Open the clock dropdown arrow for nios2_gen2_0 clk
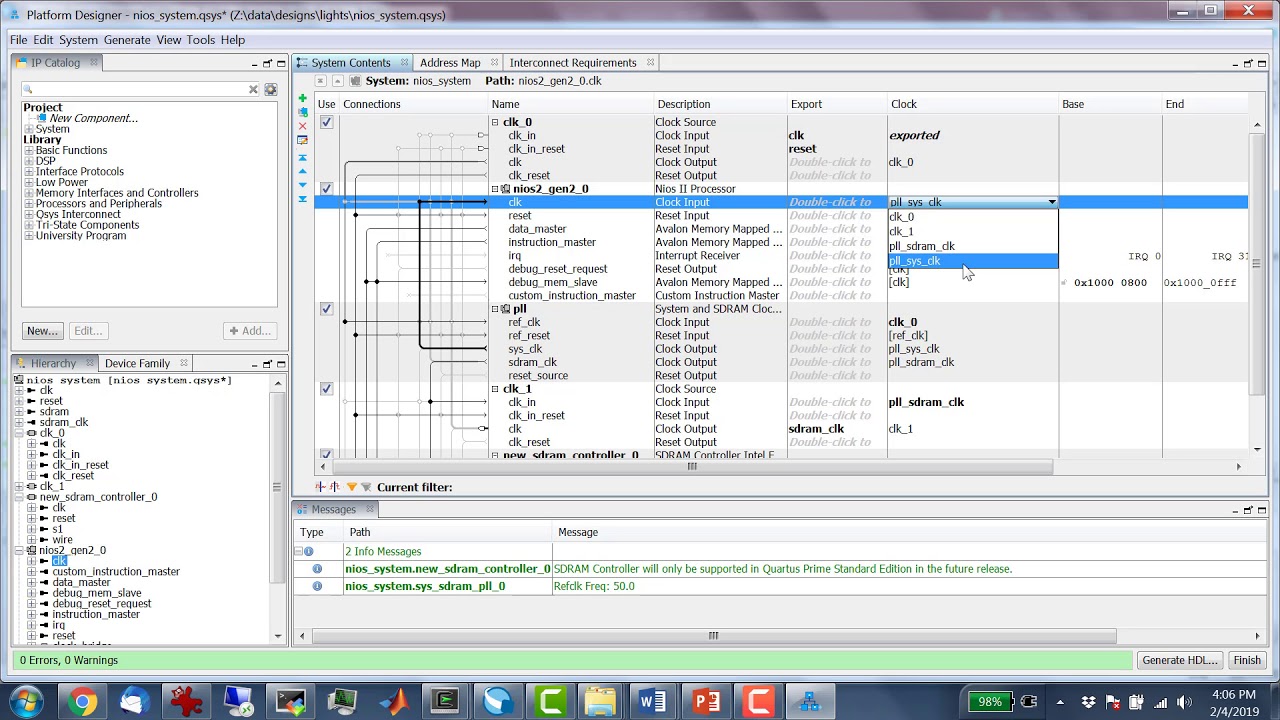This screenshot has height=720, width=1280. click(1051, 202)
